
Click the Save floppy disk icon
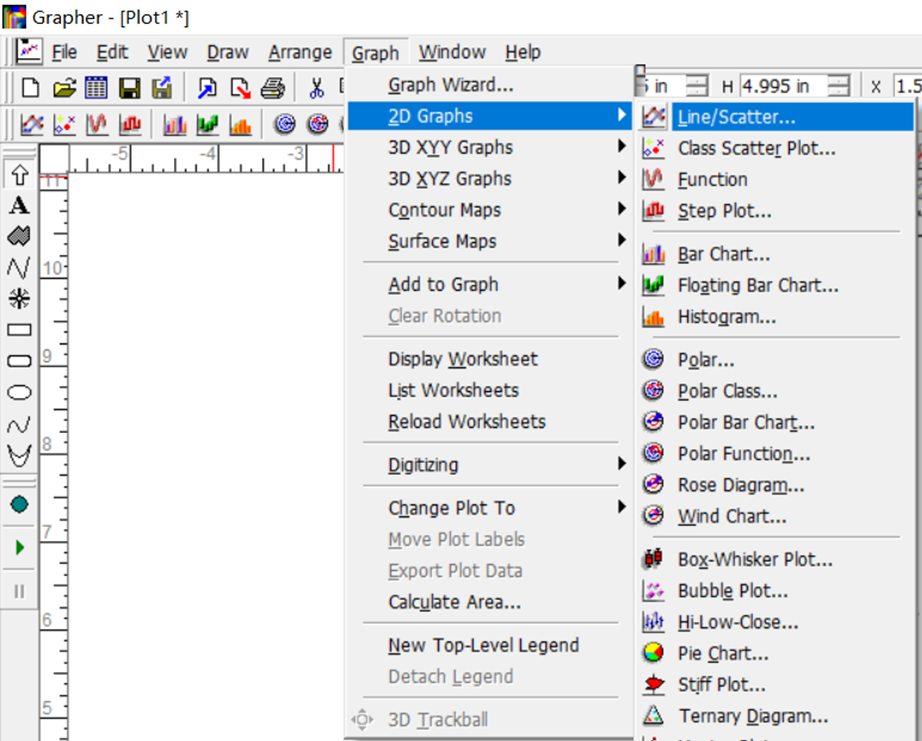[129, 88]
